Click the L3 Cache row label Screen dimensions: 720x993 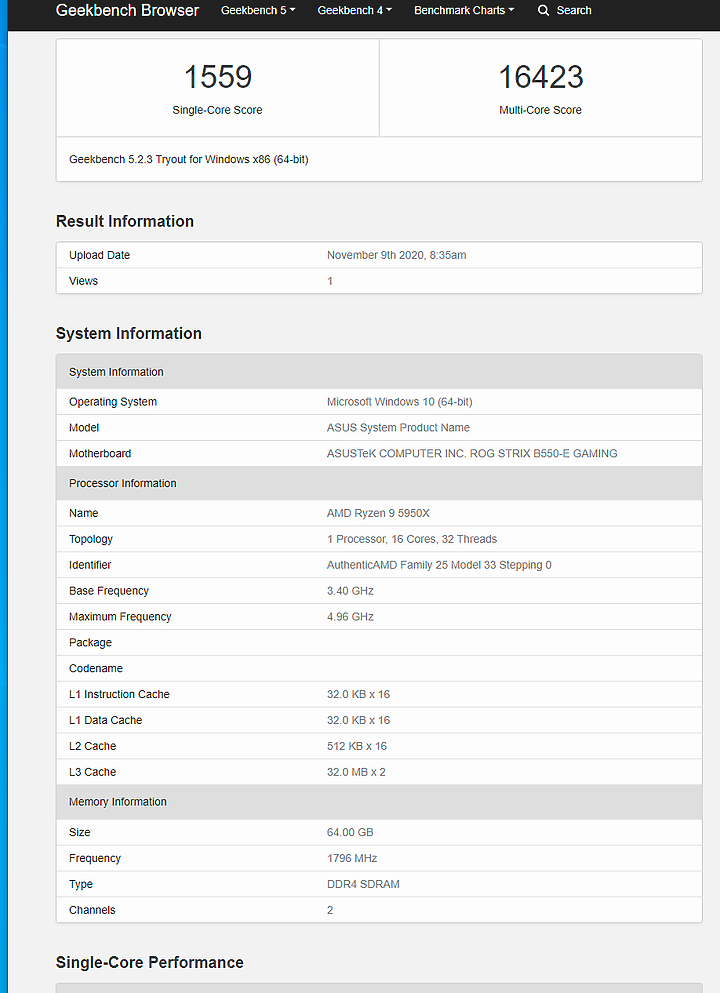92,773
